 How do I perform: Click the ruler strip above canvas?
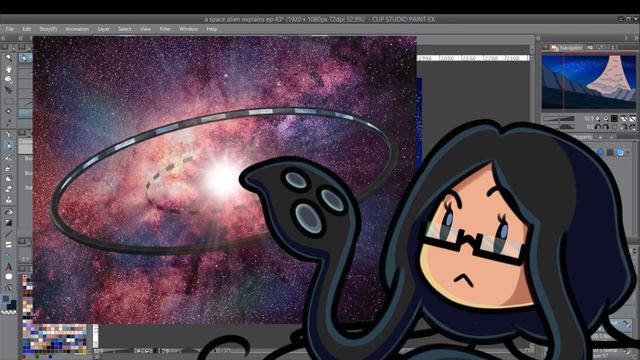tap(472, 58)
